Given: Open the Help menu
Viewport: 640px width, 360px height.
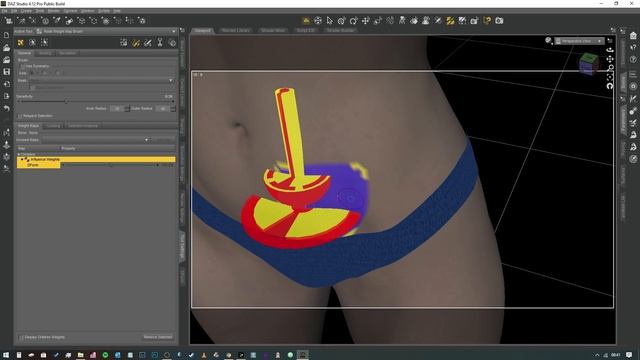Looking at the screenshot, I should (117, 11).
